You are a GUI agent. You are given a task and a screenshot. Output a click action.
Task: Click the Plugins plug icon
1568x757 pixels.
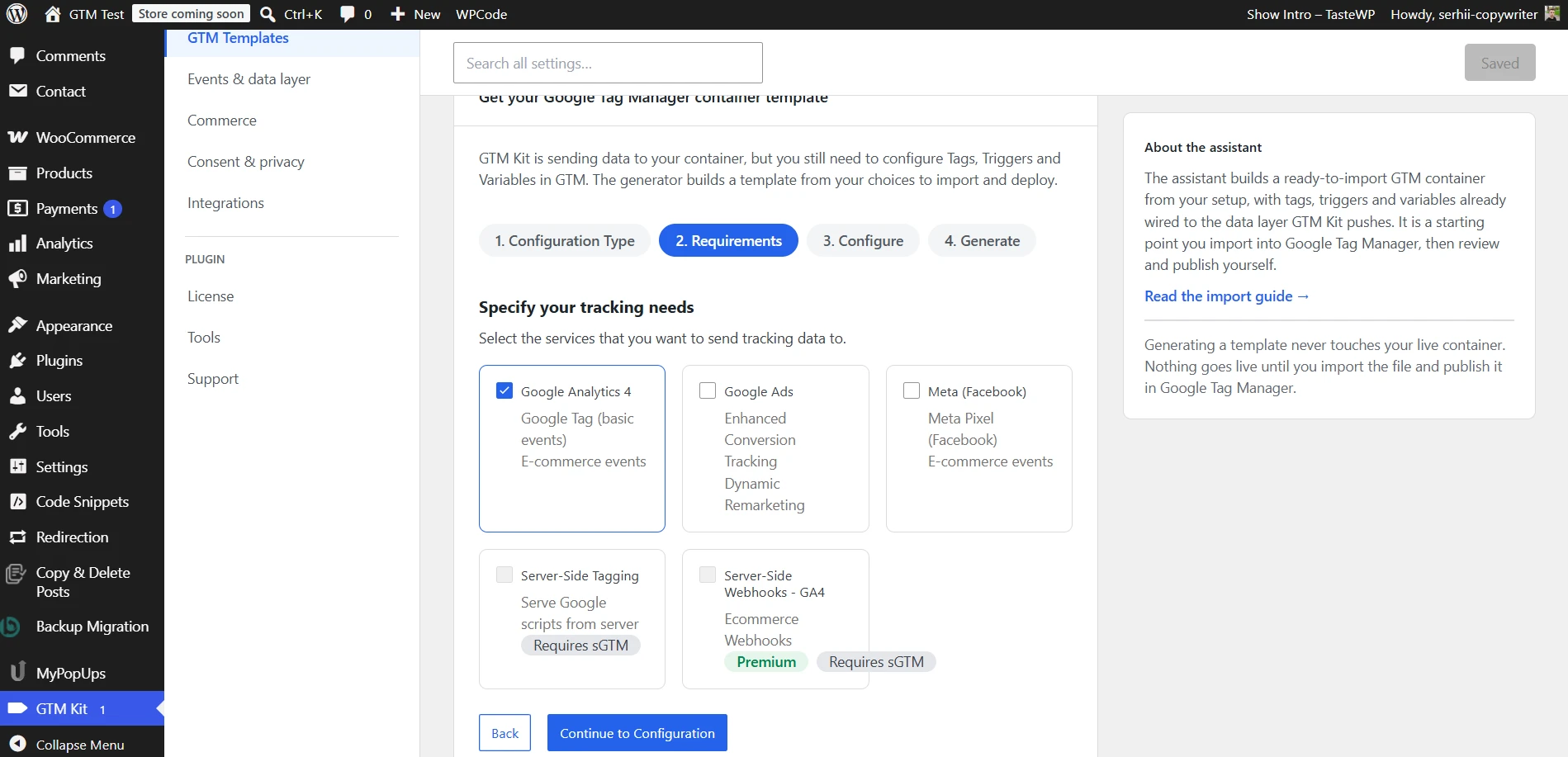(17, 361)
